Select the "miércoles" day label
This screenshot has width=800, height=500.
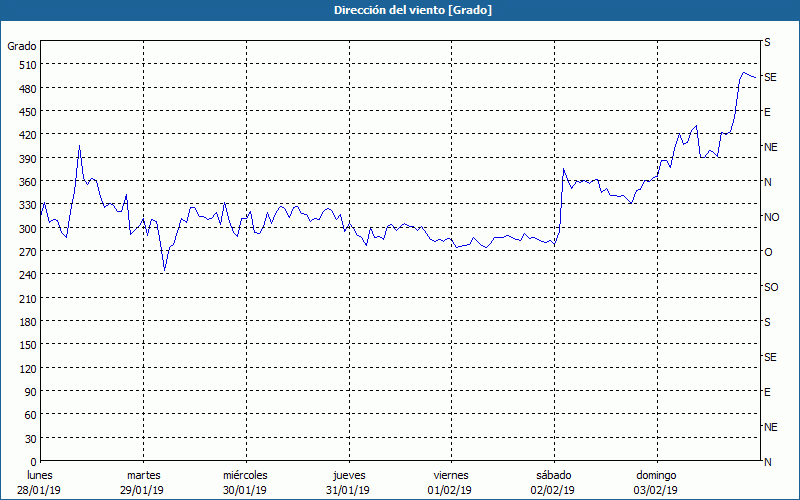tap(245, 475)
